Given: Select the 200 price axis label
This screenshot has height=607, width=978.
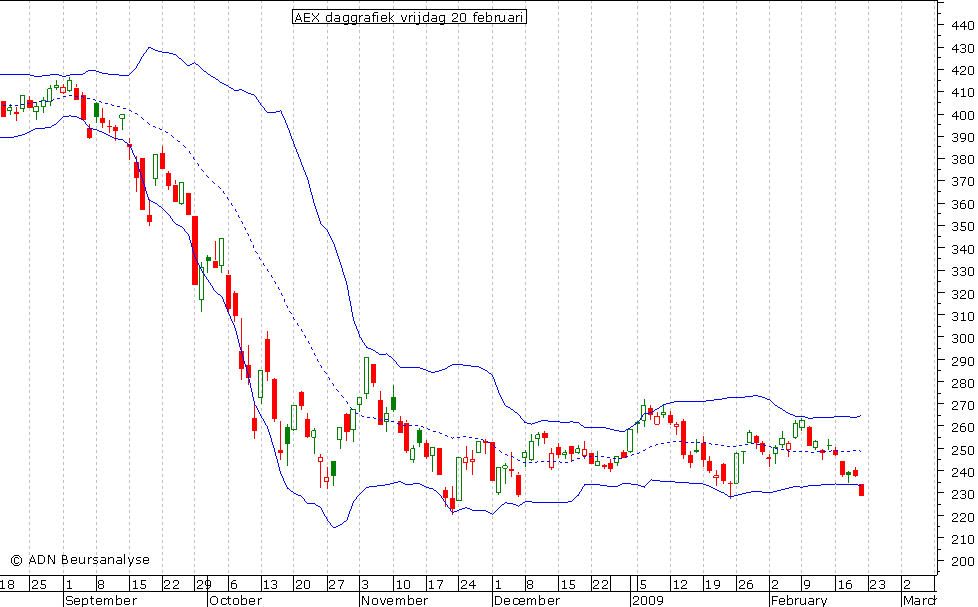Looking at the screenshot, I should point(963,561).
